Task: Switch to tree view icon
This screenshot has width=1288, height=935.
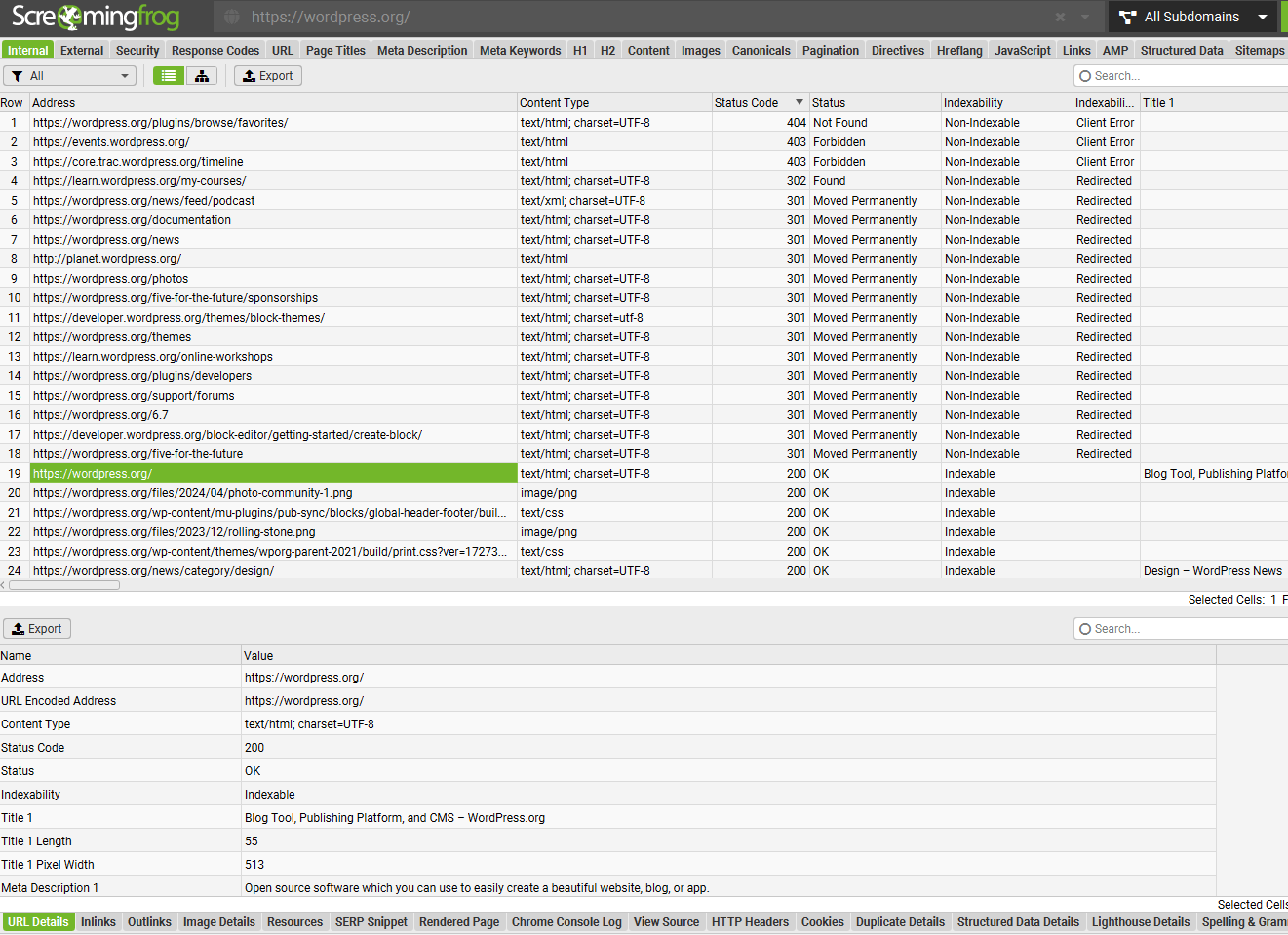Action: pos(202,76)
